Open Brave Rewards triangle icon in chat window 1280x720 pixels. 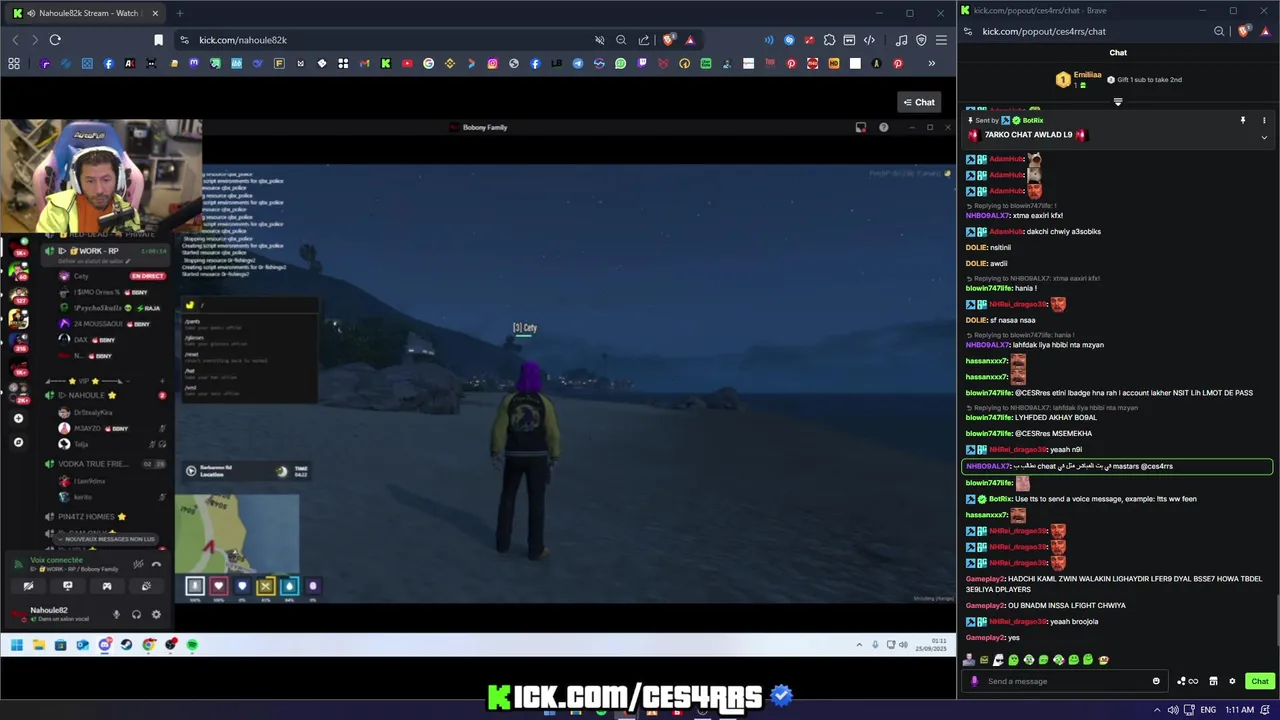click(1264, 31)
